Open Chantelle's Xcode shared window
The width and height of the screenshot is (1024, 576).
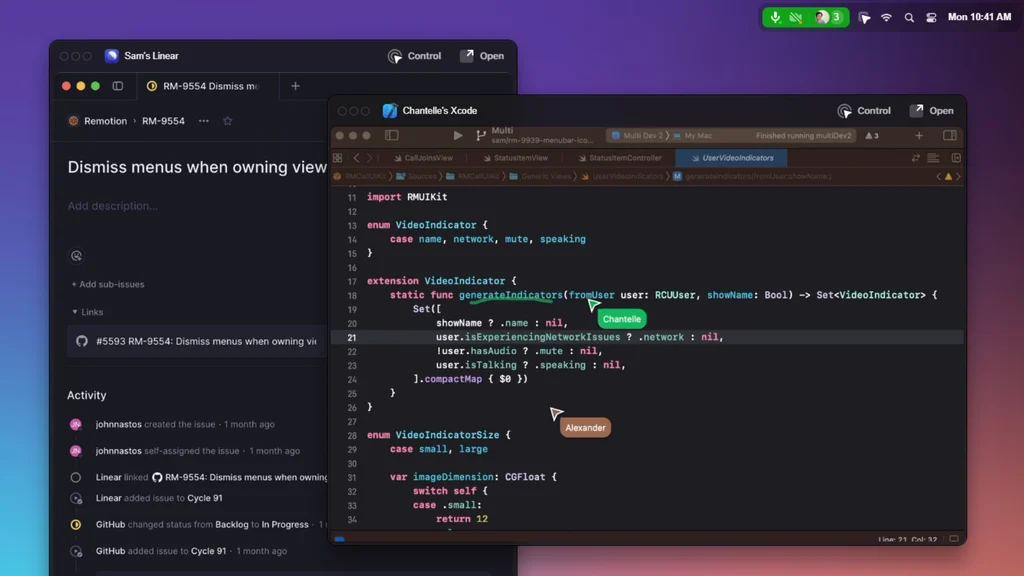[x=931, y=111]
